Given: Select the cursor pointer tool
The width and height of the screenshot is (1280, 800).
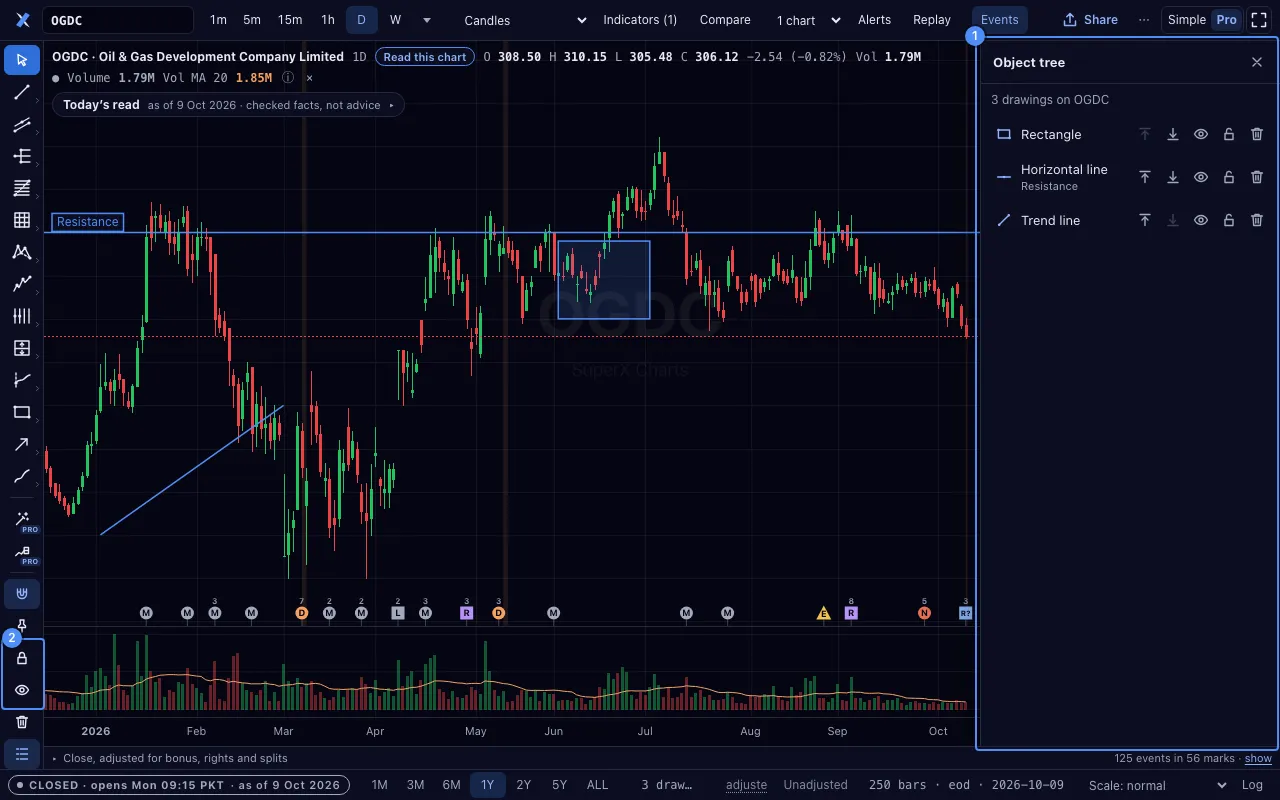Looking at the screenshot, I should 22,60.
